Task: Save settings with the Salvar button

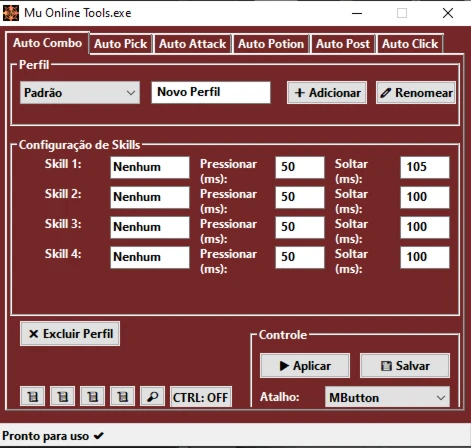Action: [x=405, y=366]
